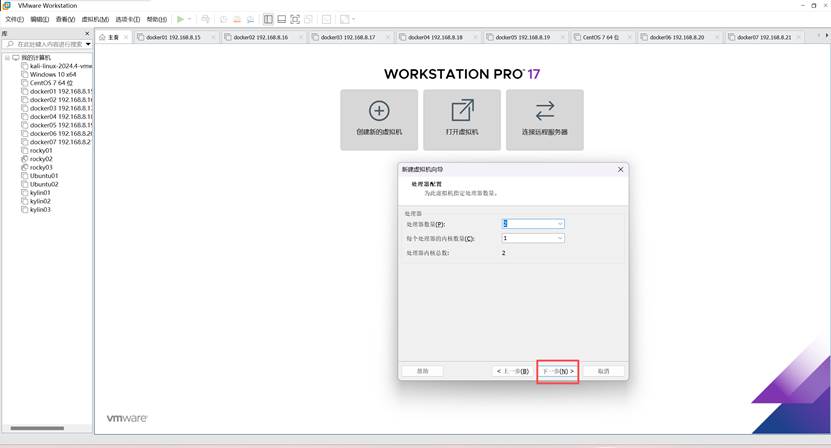The width and height of the screenshot is (831, 448).
Task: Click the Unity mode toolbar icon
Action: [308, 19]
